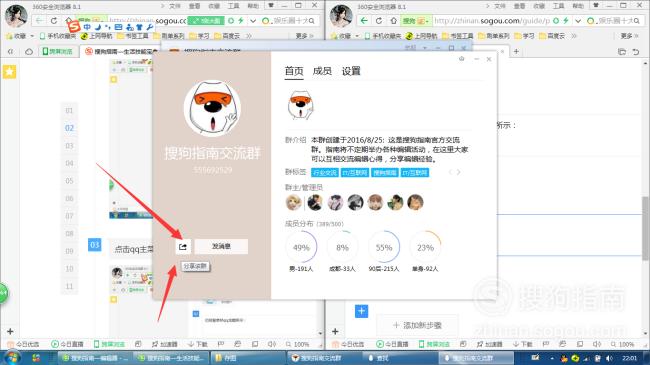Click the 23% 单身 member distribution circle
Viewport: 650px width, 365px height.
[x=425, y=248]
